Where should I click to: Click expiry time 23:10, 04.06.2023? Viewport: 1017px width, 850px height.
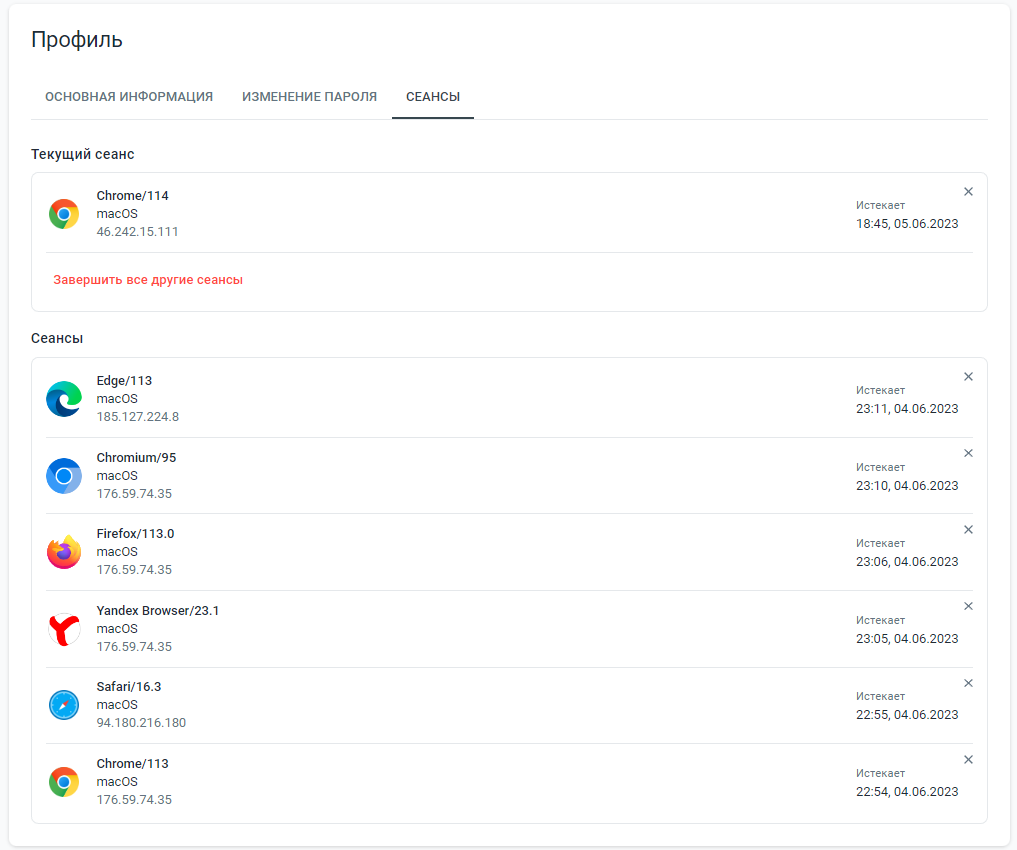[x=907, y=486]
